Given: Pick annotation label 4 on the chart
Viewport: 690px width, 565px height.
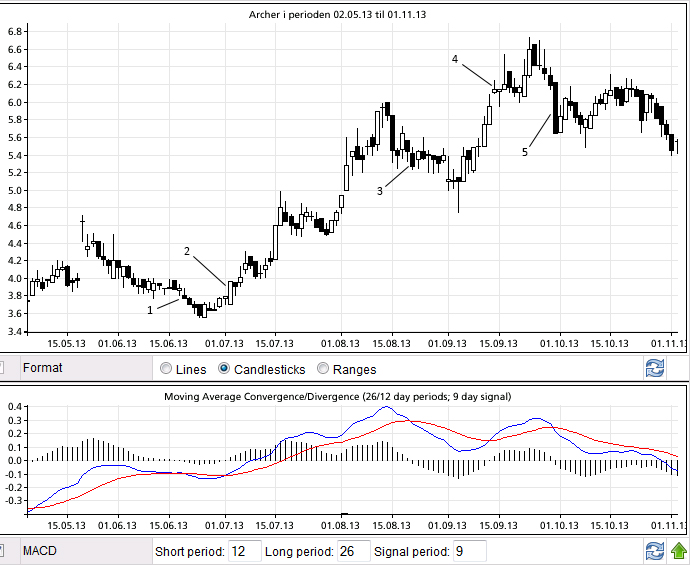Looking at the screenshot, I should point(455,60).
